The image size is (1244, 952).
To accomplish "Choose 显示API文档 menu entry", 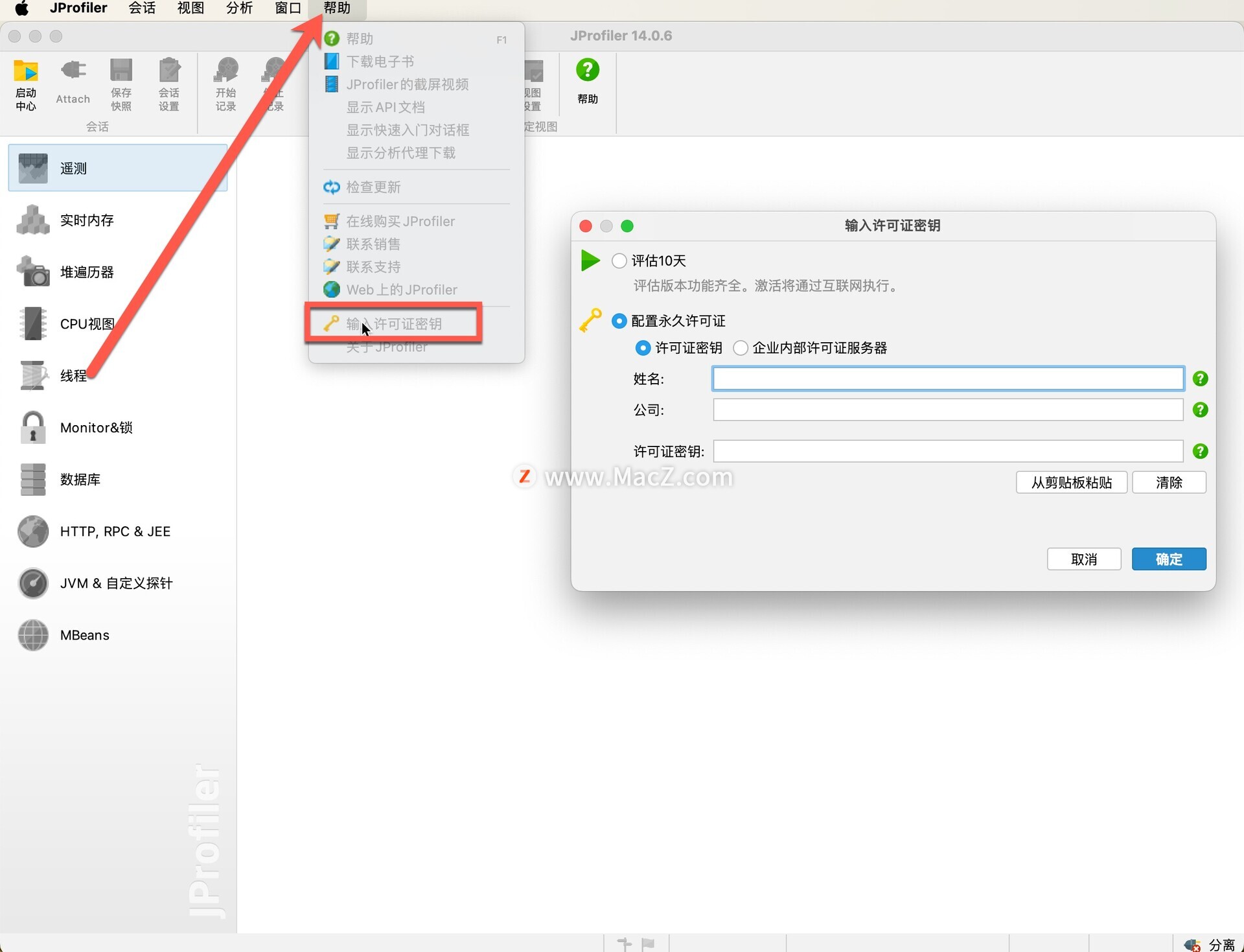I will [x=416, y=107].
